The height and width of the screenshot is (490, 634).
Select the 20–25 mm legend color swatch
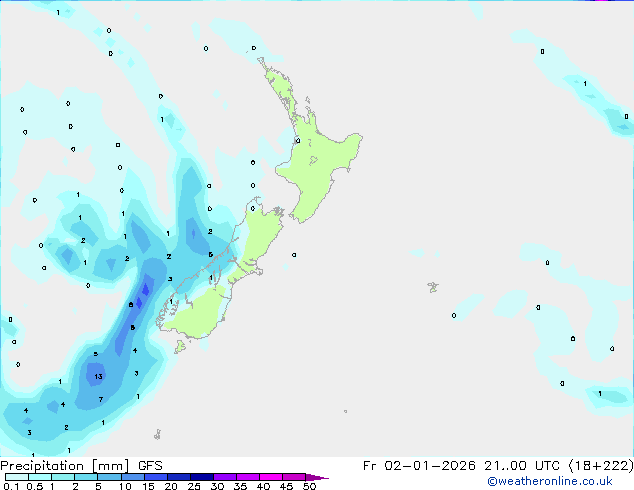179,477
